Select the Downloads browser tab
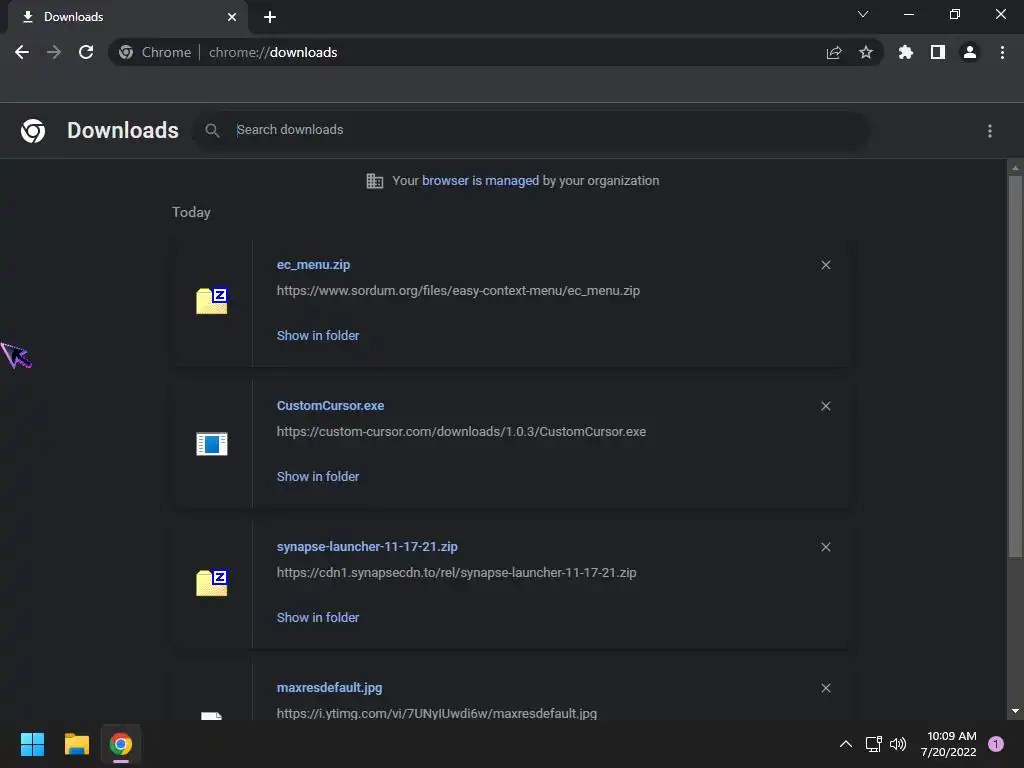 pos(127,17)
